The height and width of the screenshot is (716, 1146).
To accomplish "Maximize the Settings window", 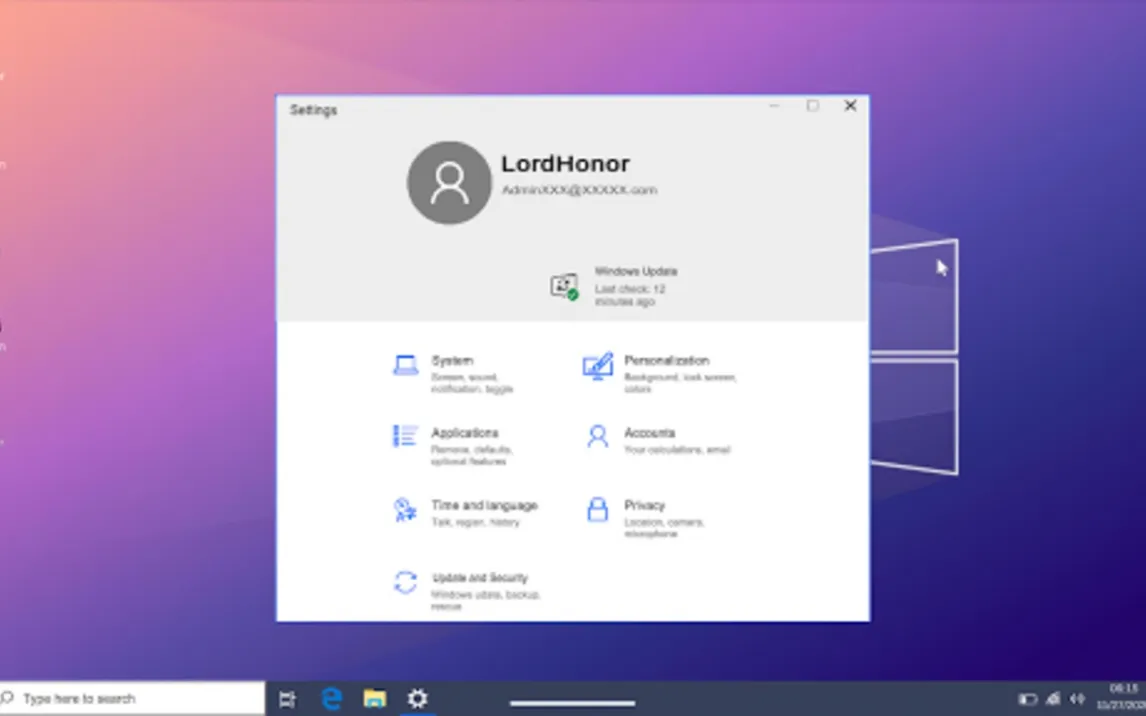I will coord(812,106).
